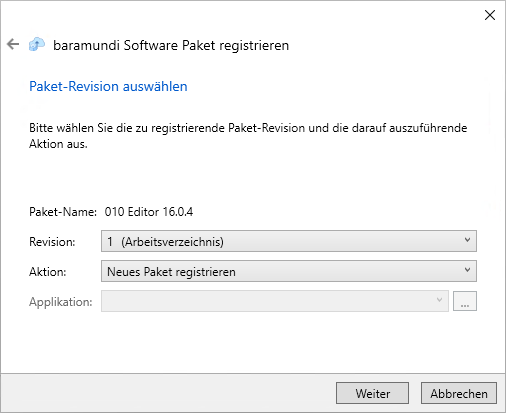Continue with the Weiter button
This screenshot has height=413, width=506.
(x=372, y=393)
